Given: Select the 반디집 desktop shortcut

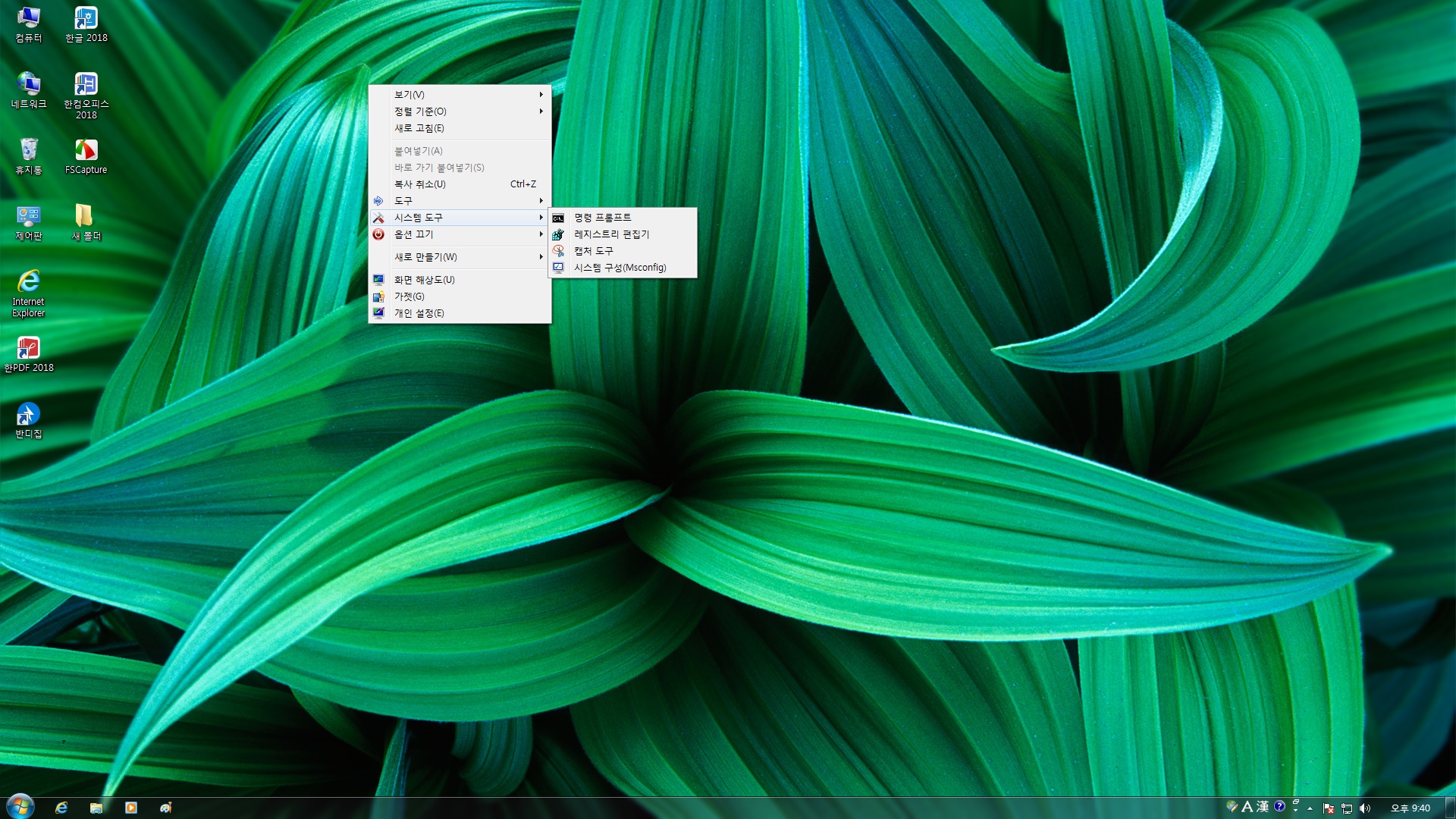Looking at the screenshot, I should click(29, 420).
